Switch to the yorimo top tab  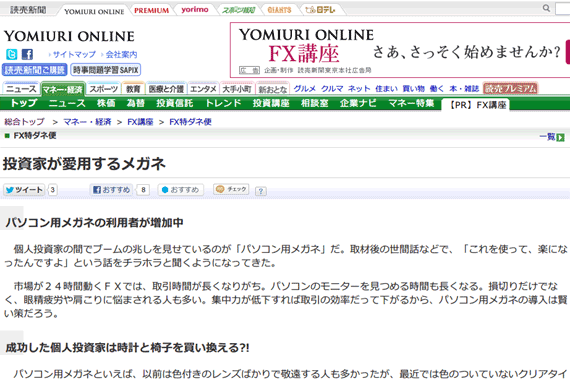[195, 10]
